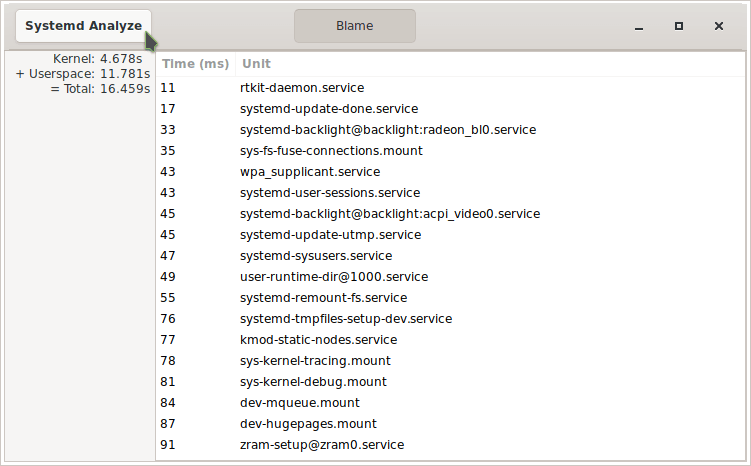Click the Userspace: 11.781s label
751x466 pixels.
pyautogui.click(x=83, y=74)
